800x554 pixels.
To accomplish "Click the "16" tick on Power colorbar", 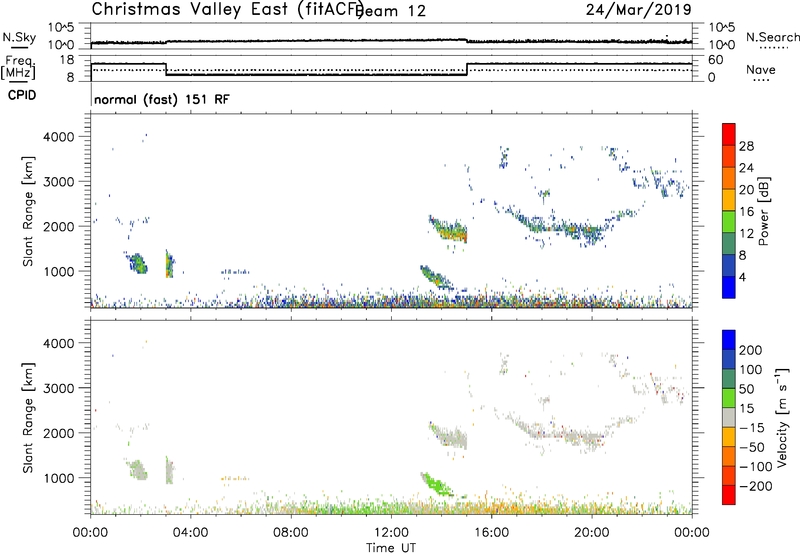I will pyautogui.click(x=746, y=211).
